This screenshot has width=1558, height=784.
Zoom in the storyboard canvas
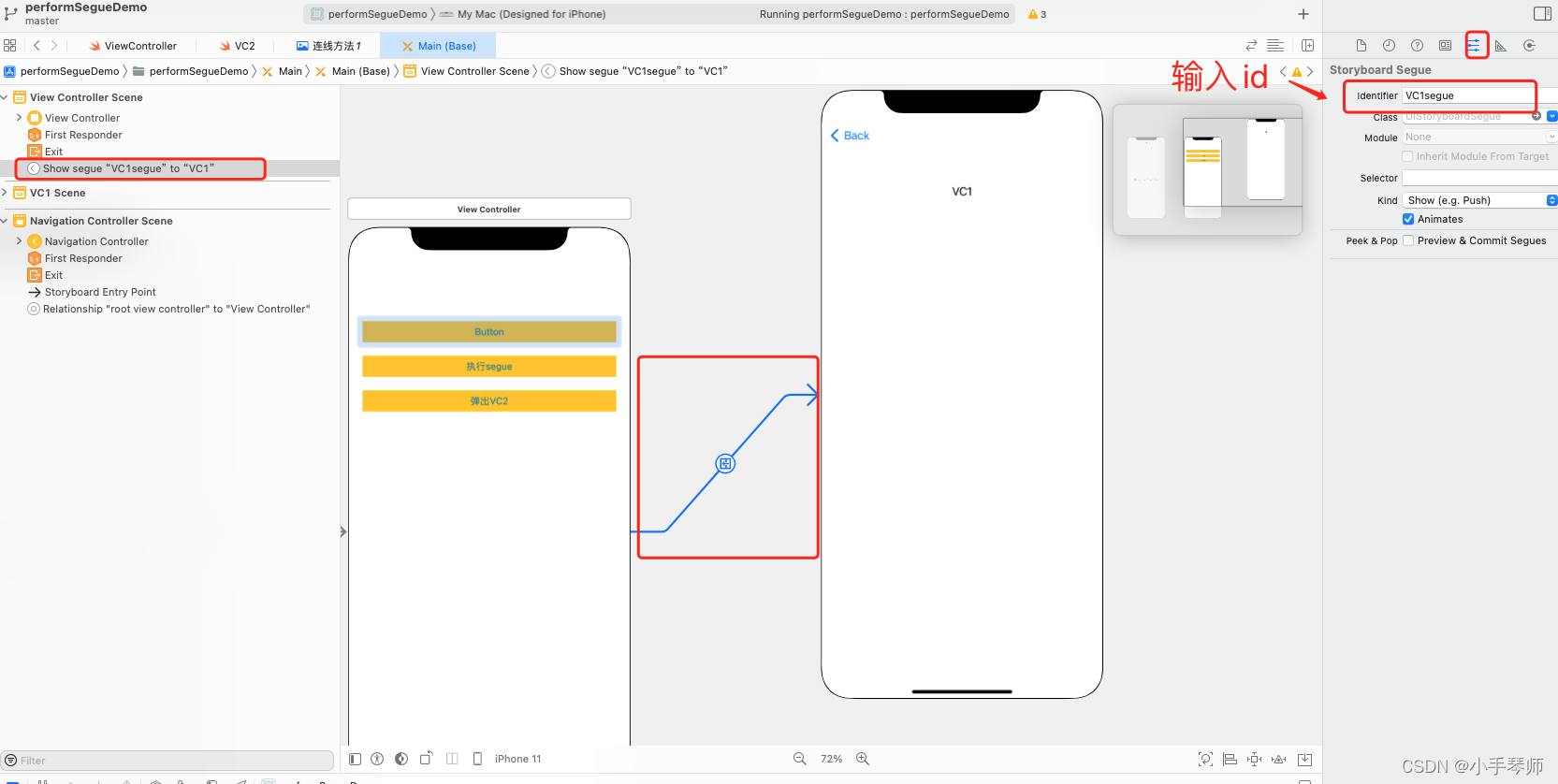(863, 759)
